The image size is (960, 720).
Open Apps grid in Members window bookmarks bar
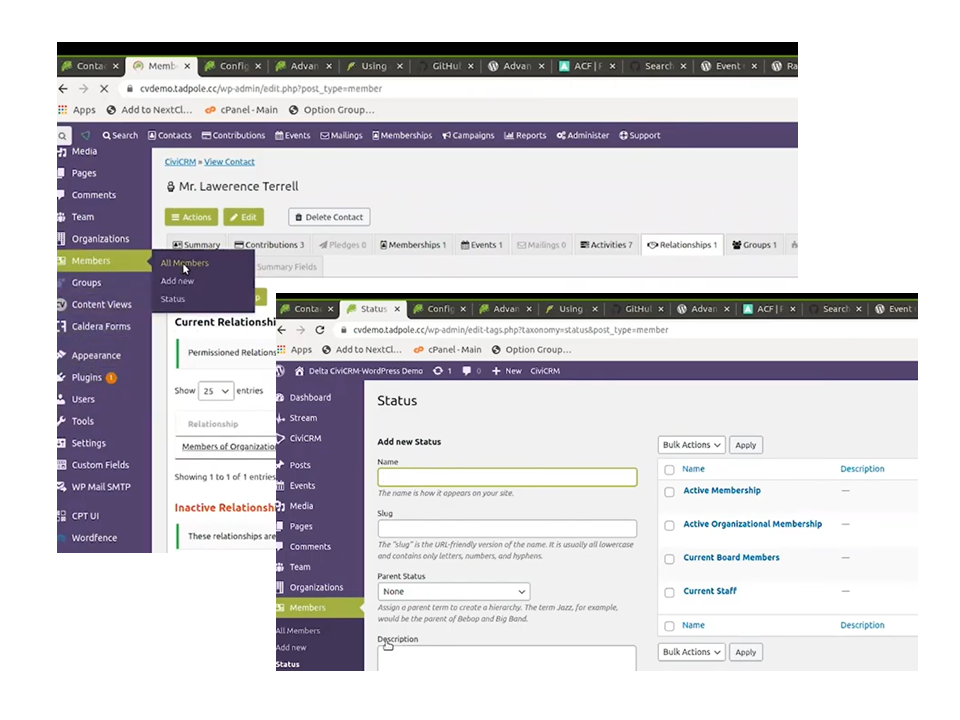tap(77, 110)
